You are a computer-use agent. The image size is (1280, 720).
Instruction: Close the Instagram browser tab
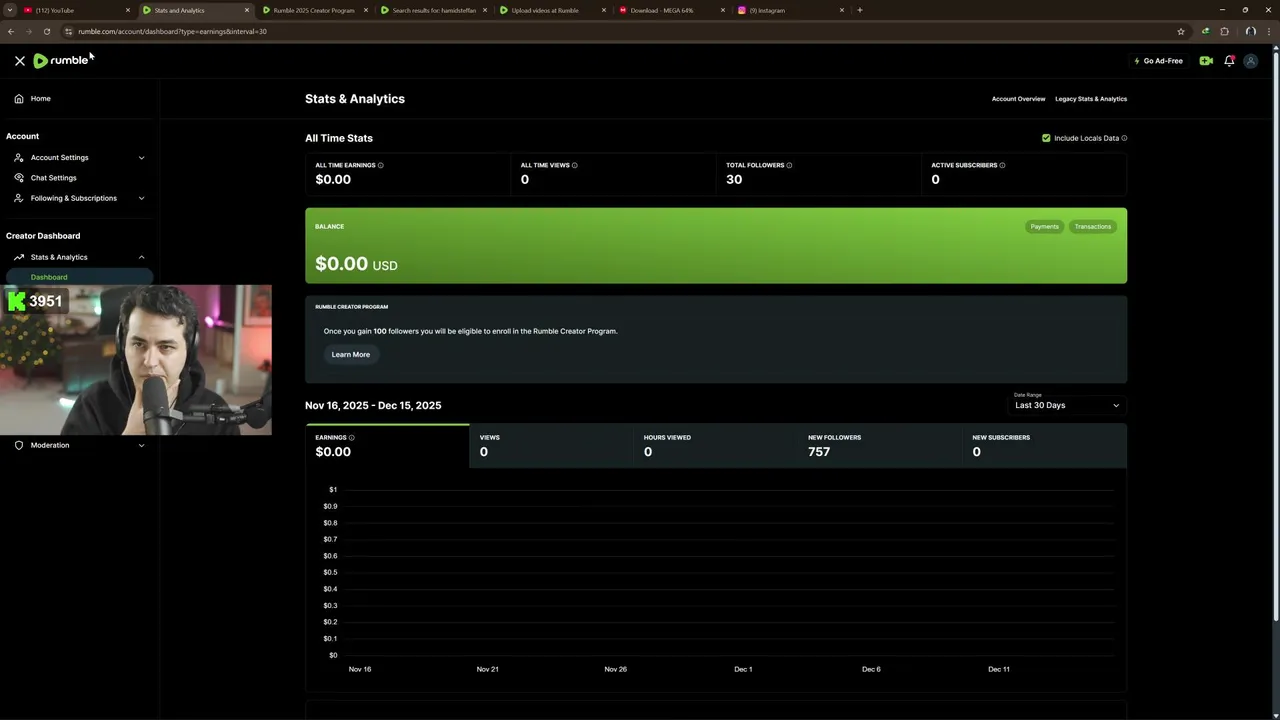pos(842,10)
